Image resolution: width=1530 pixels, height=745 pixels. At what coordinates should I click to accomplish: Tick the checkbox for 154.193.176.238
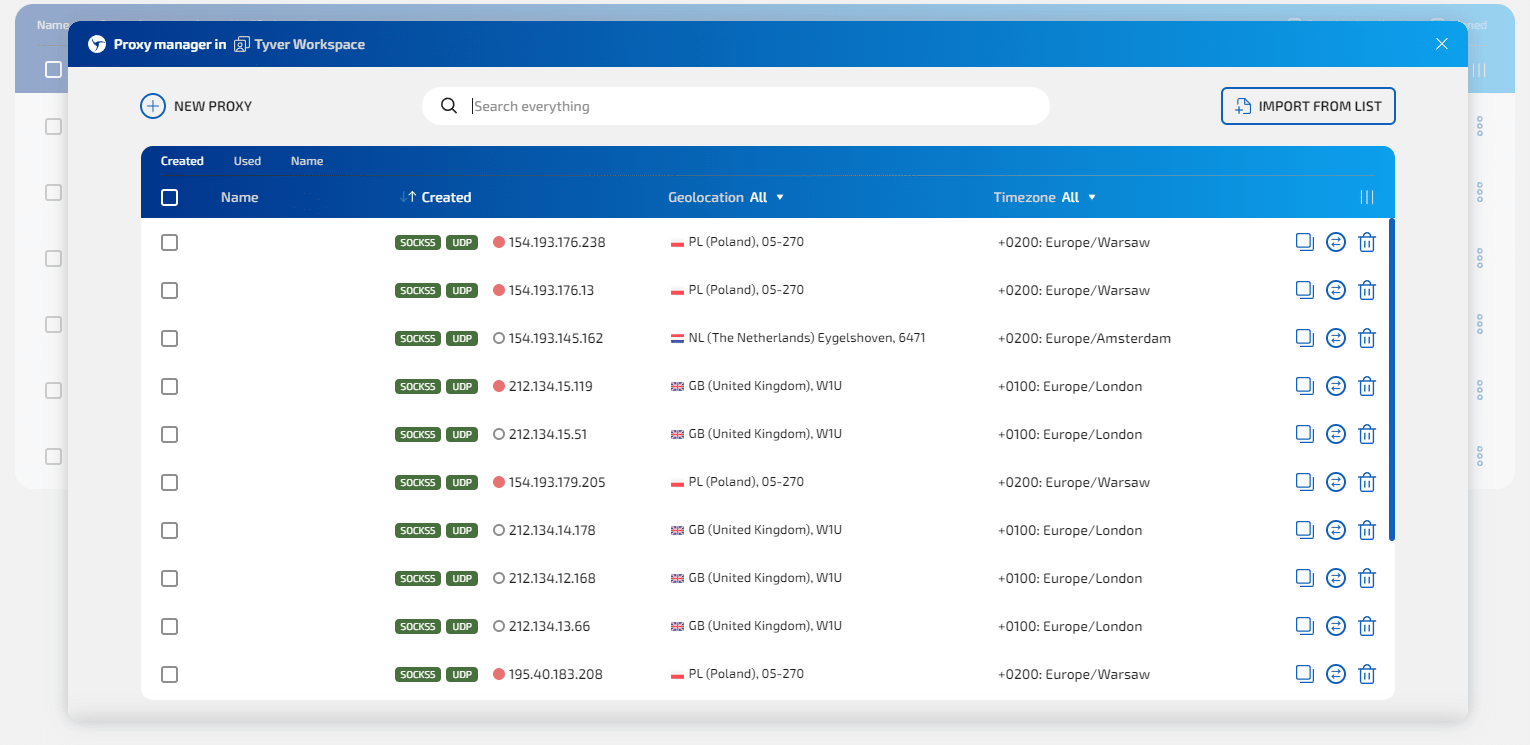click(170, 242)
